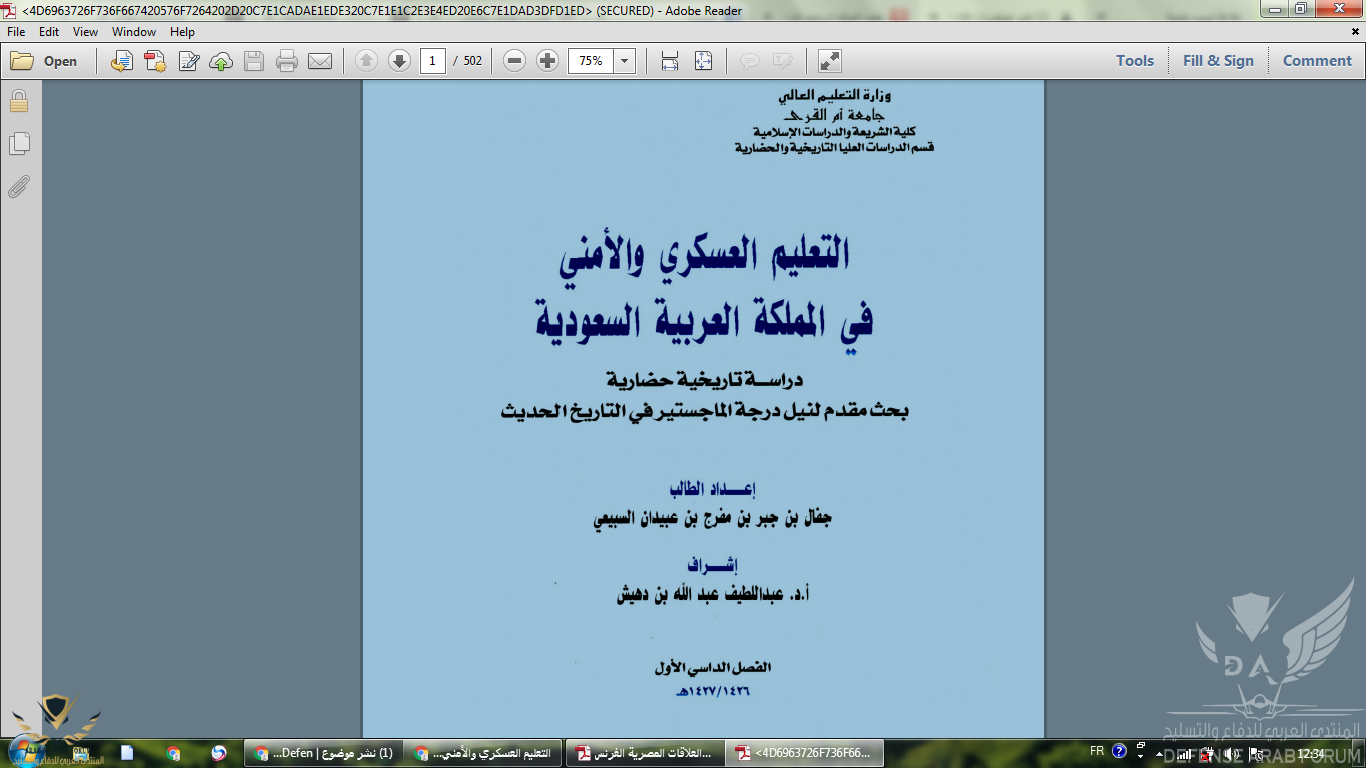Image resolution: width=1366 pixels, height=768 pixels.
Task: Click the FR language indicator in tray
Action: (x=1097, y=751)
